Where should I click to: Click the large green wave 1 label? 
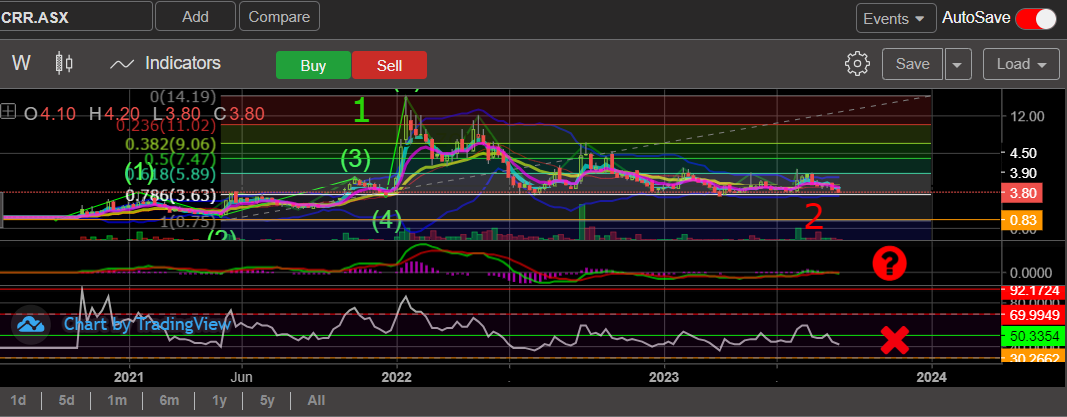click(x=361, y=110)
